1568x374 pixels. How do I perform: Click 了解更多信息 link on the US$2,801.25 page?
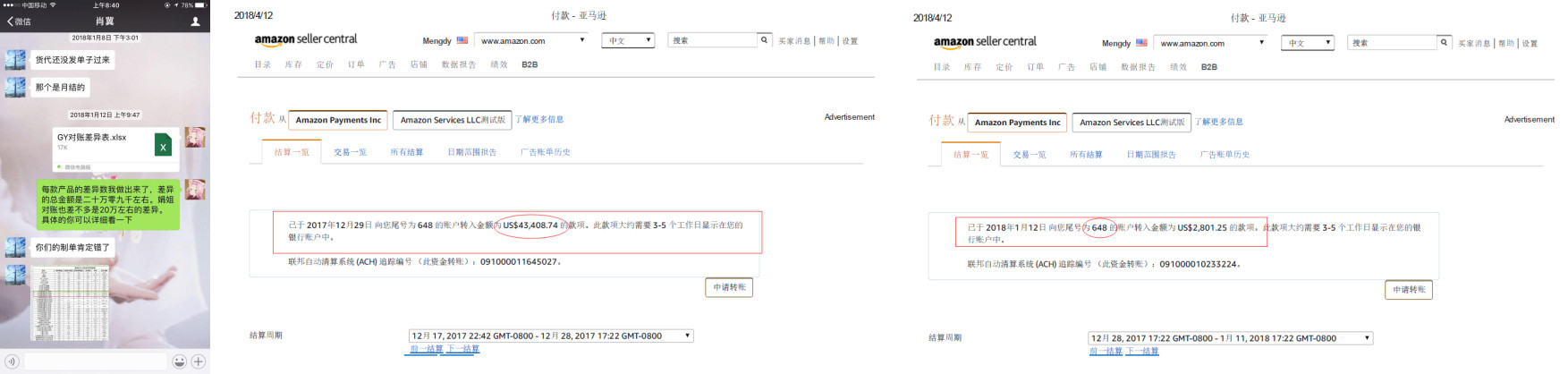(x=1219, y=122)
